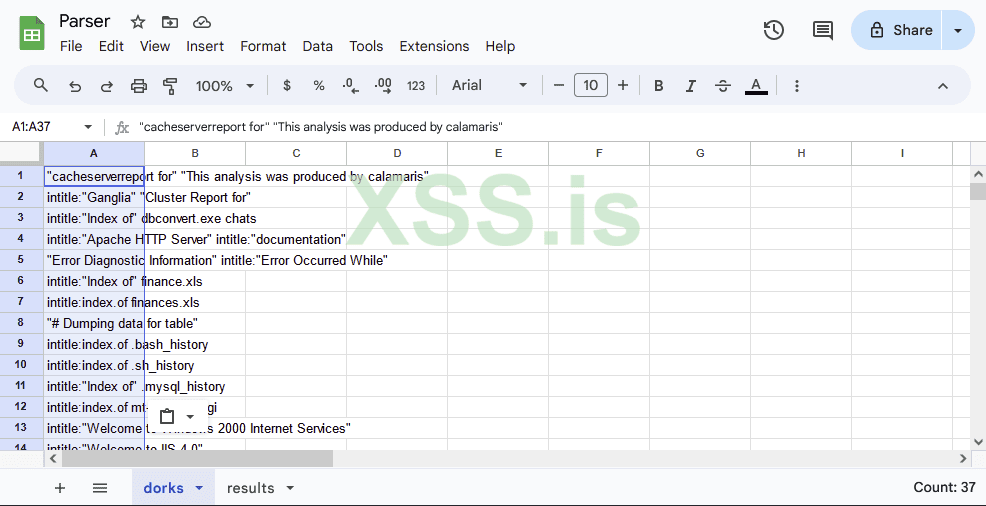Screen dimensions: 986x506
Task: Decrease decimal places
Action: [351, 85]
